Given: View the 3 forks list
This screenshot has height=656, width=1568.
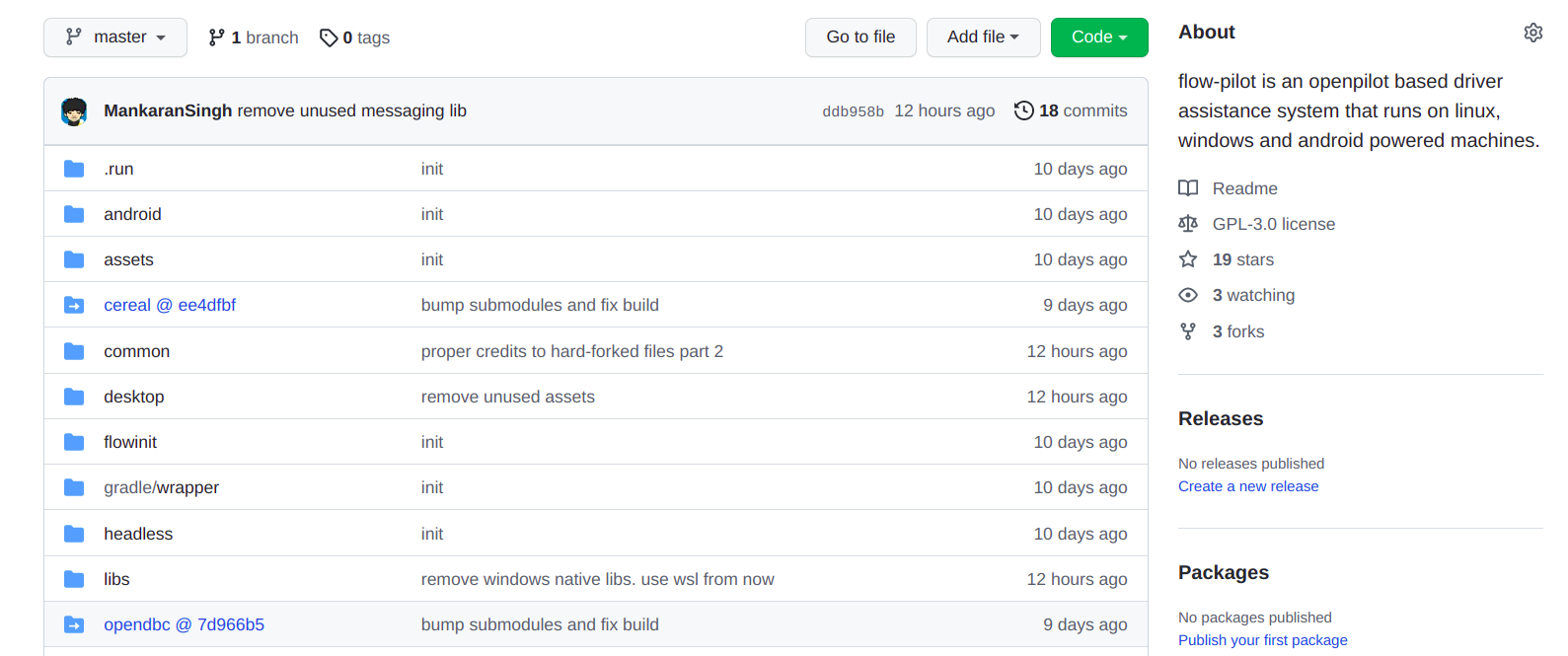Looking at the screenshot, I should pos(1238,331).
